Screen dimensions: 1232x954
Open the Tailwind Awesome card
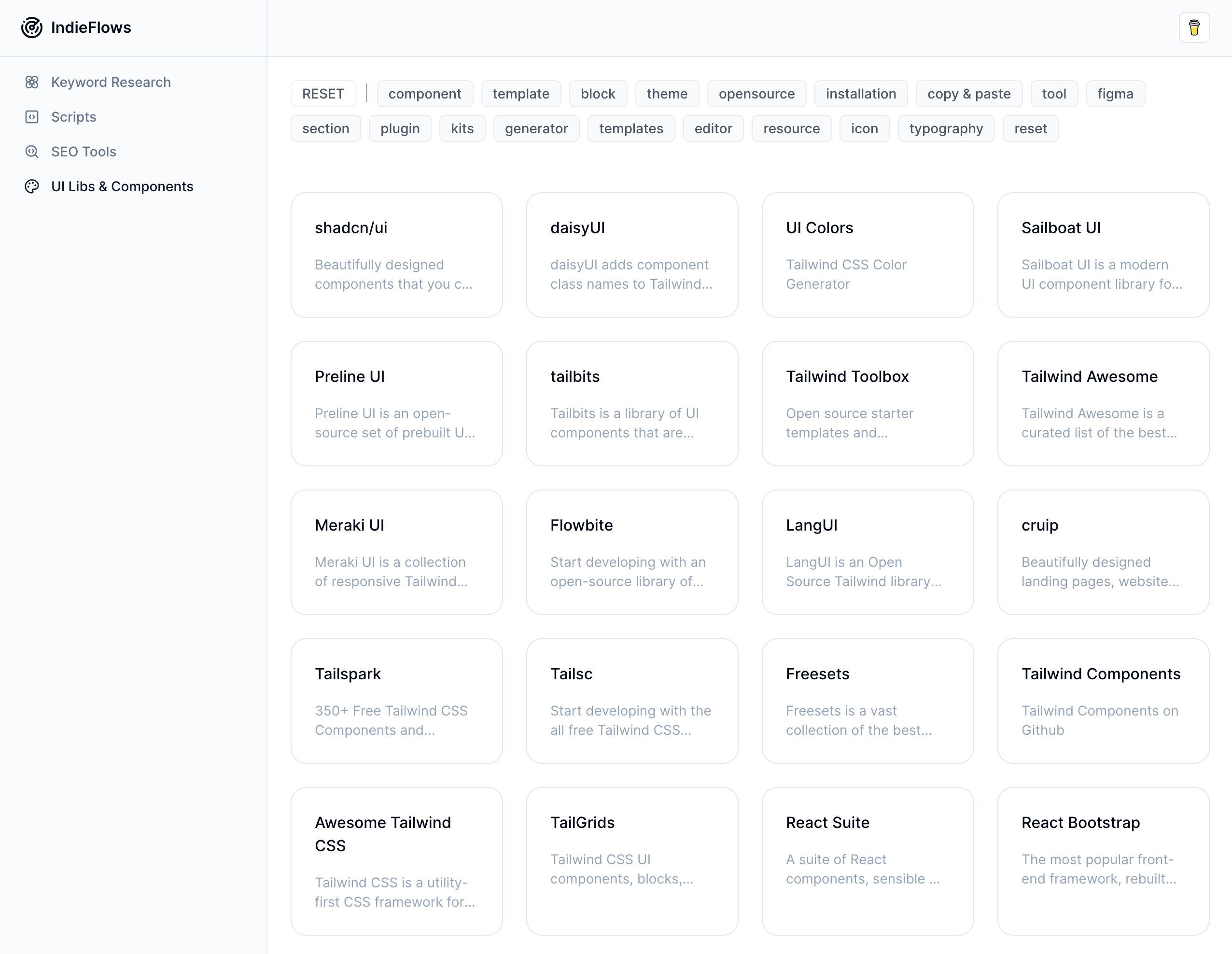(1103, 404)
